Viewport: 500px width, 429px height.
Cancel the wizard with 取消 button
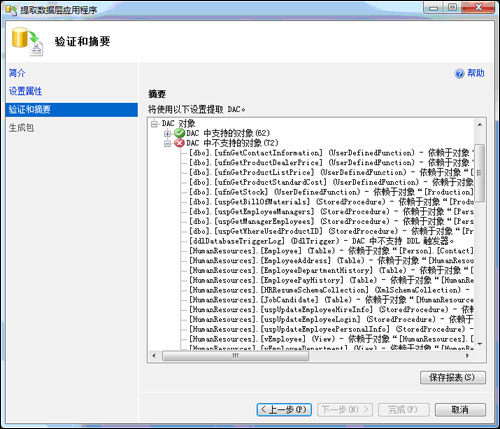click(x=460, y=409)
